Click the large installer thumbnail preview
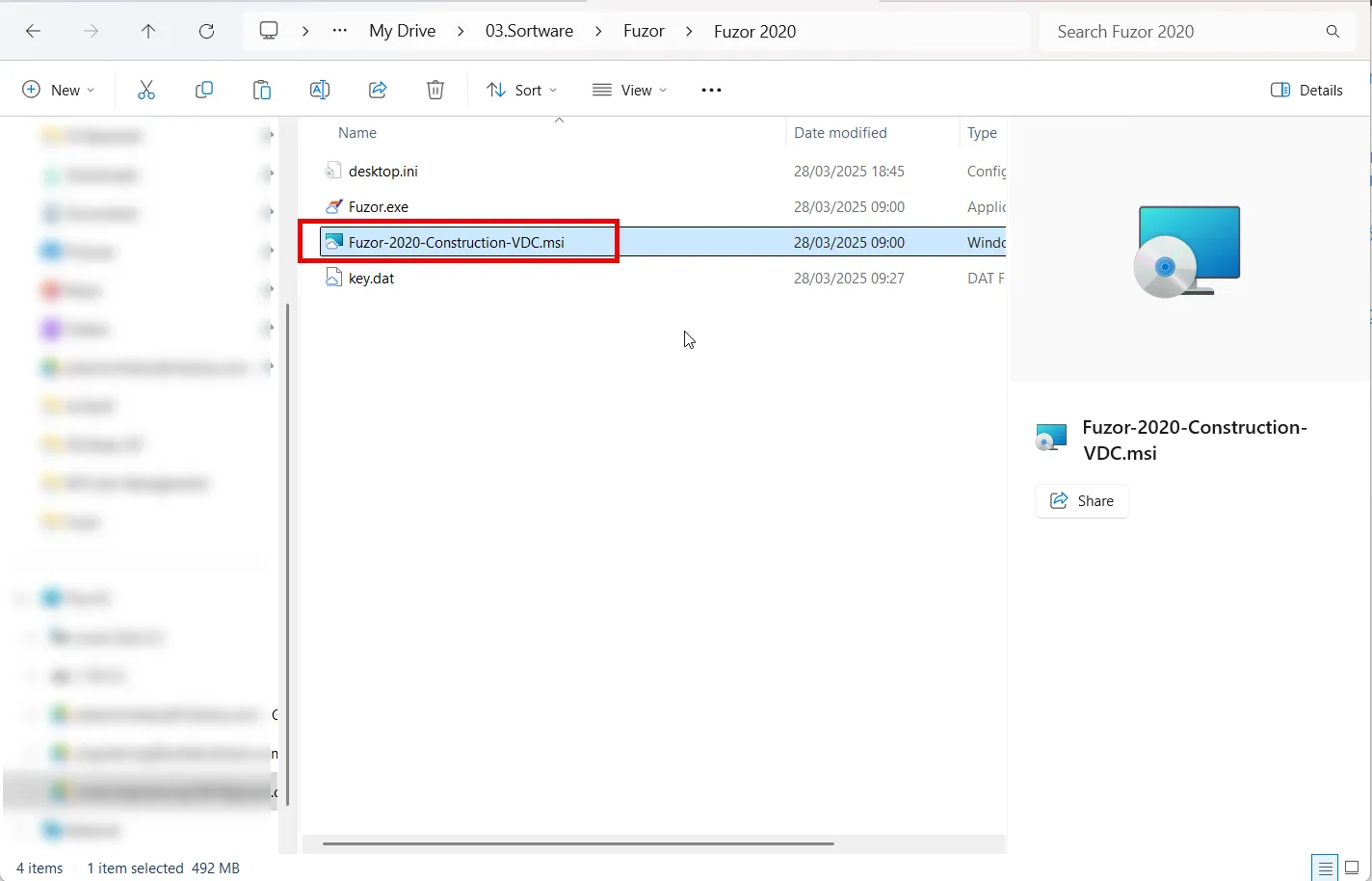This screenshot has height=881, width=1372. [x=1187, y=252]
